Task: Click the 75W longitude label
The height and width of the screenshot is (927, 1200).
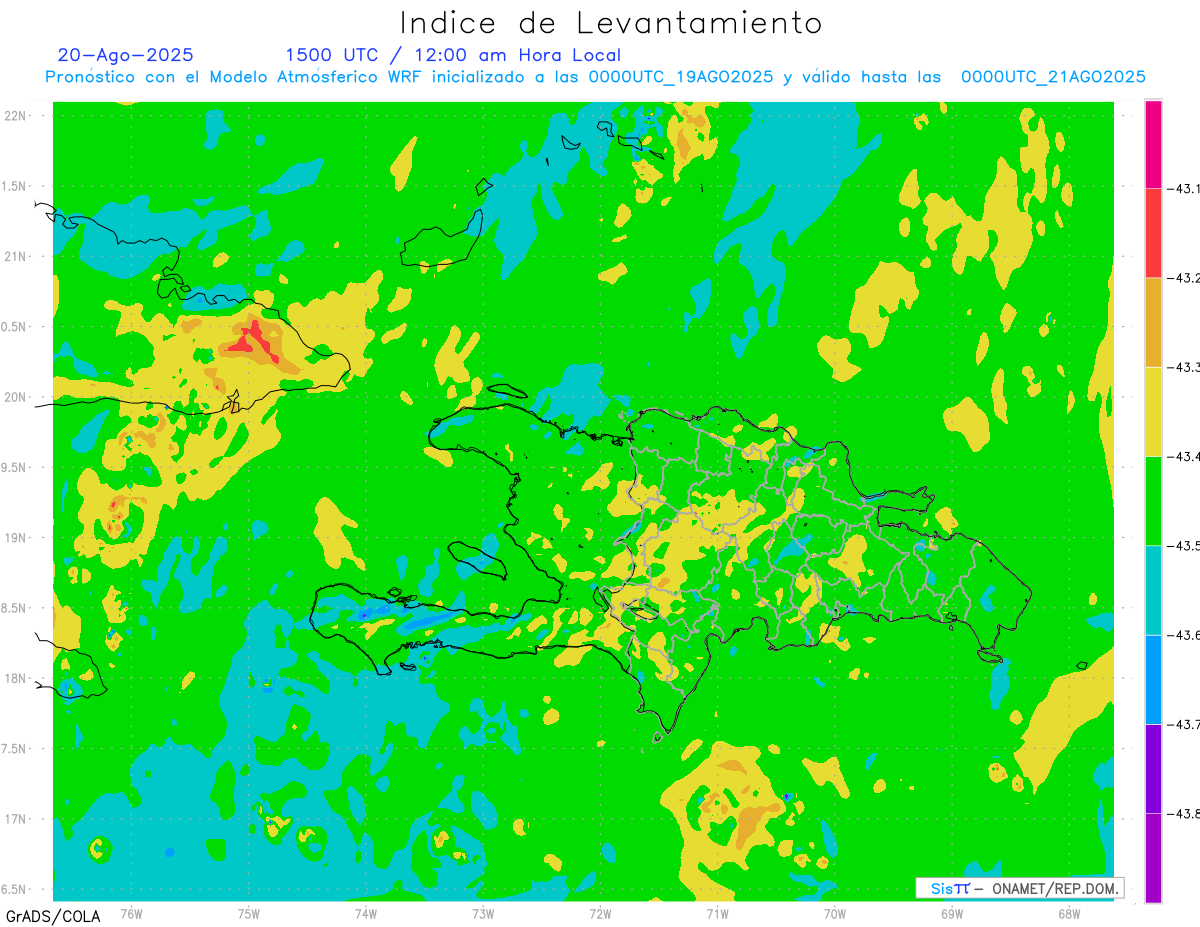Action: [249, 913]
